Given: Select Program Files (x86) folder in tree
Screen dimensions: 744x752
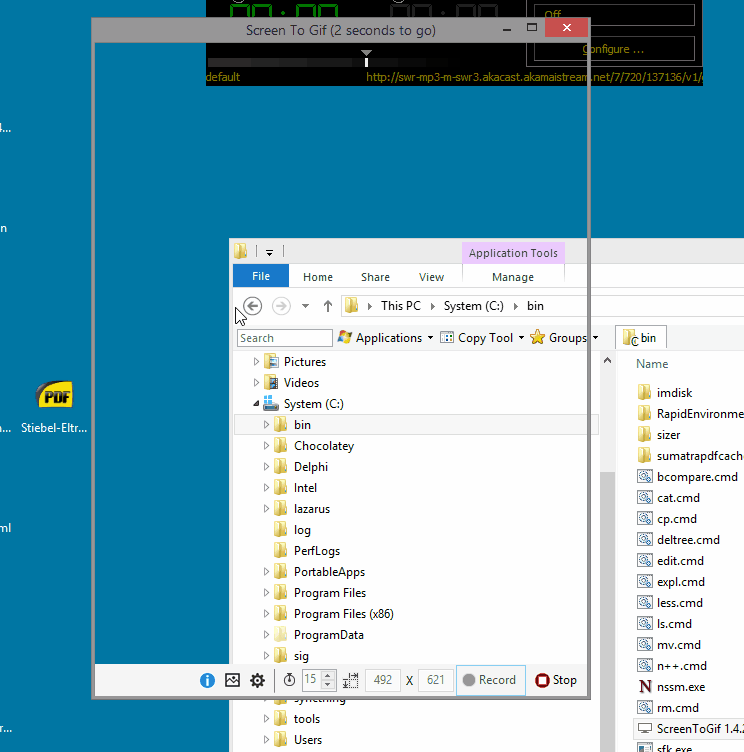Looking at the screenshot, I should click(343, 614).
